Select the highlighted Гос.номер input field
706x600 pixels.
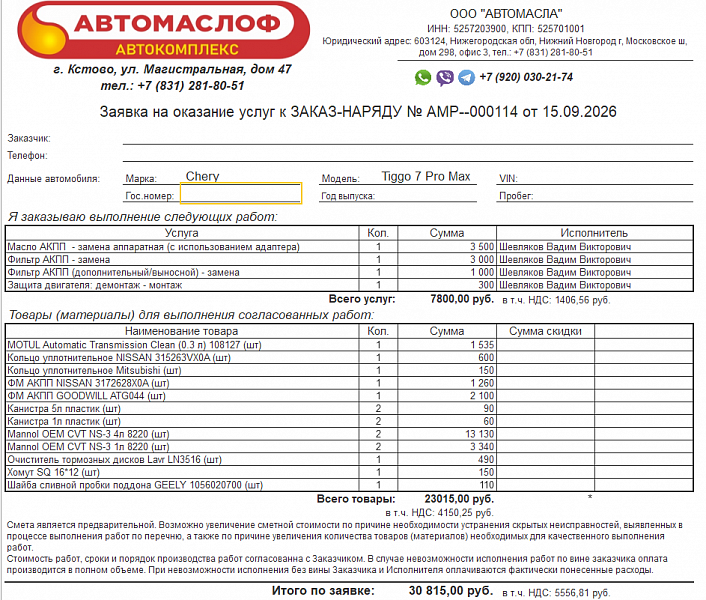click(x=241, y=193)
